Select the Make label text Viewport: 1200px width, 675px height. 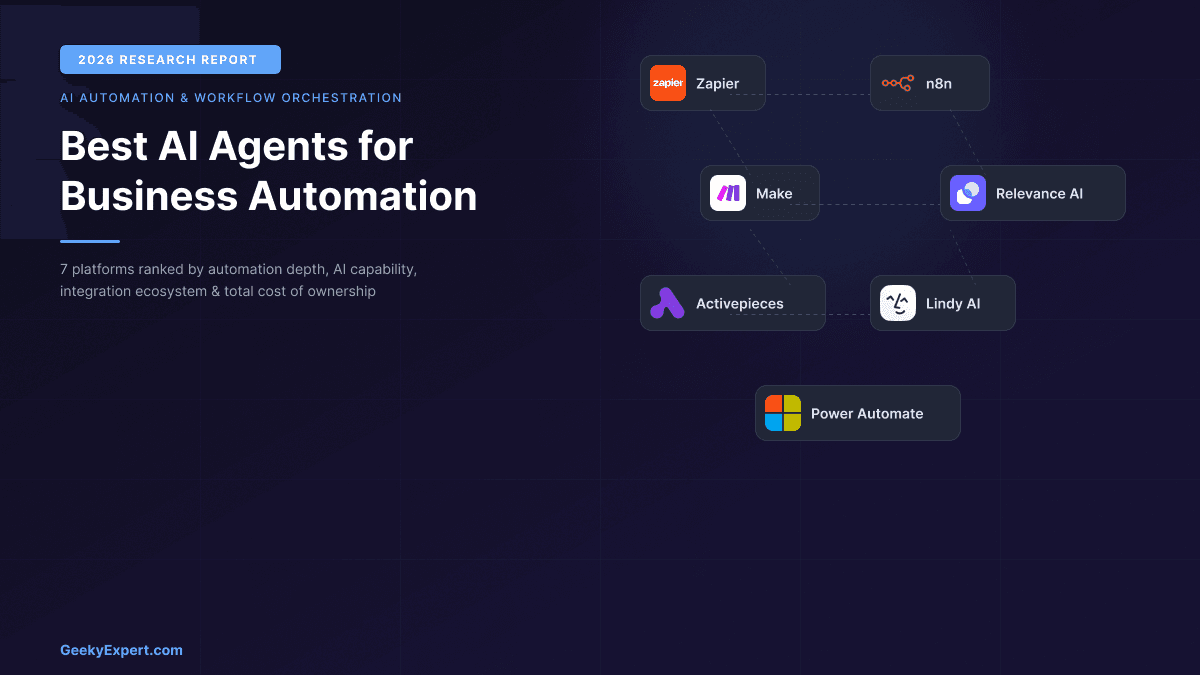(774, 194)
